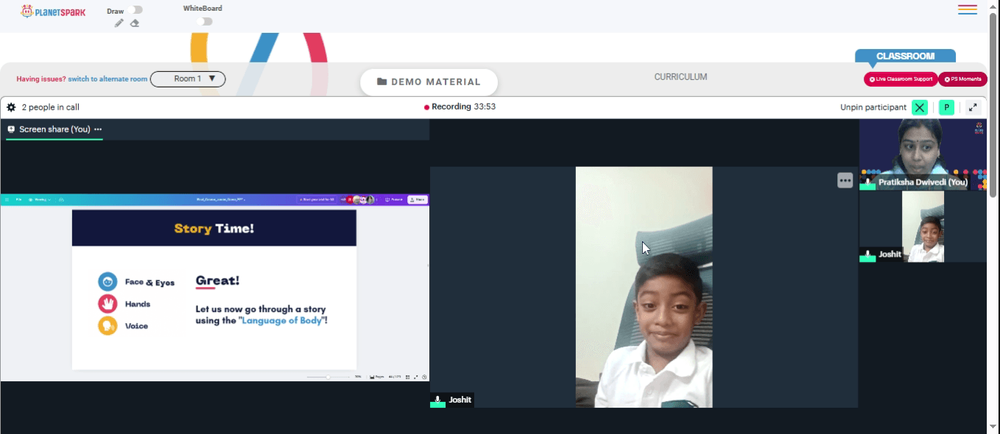Open the Room 1 dropdown
Viewport: 1000px width, 434px height.
click(188, 79)
